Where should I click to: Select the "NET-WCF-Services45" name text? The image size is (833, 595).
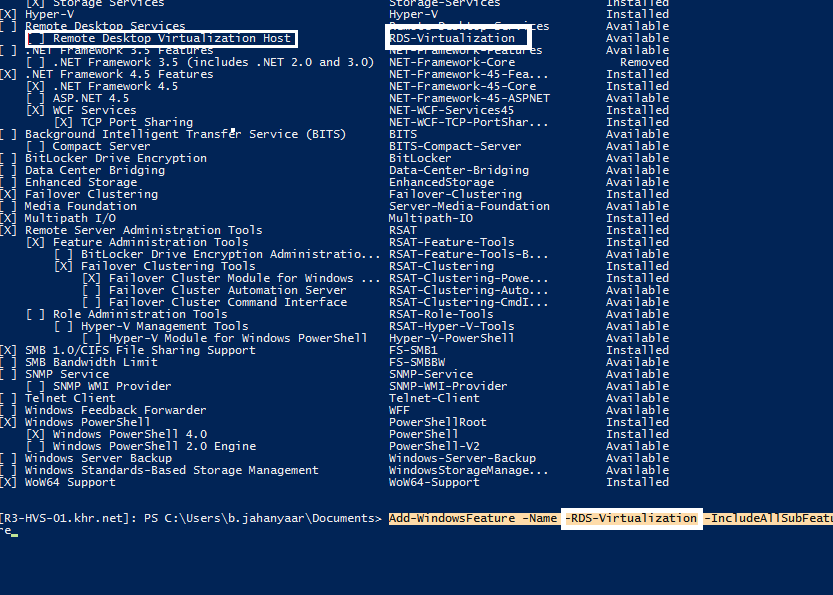tap(452, 110)
